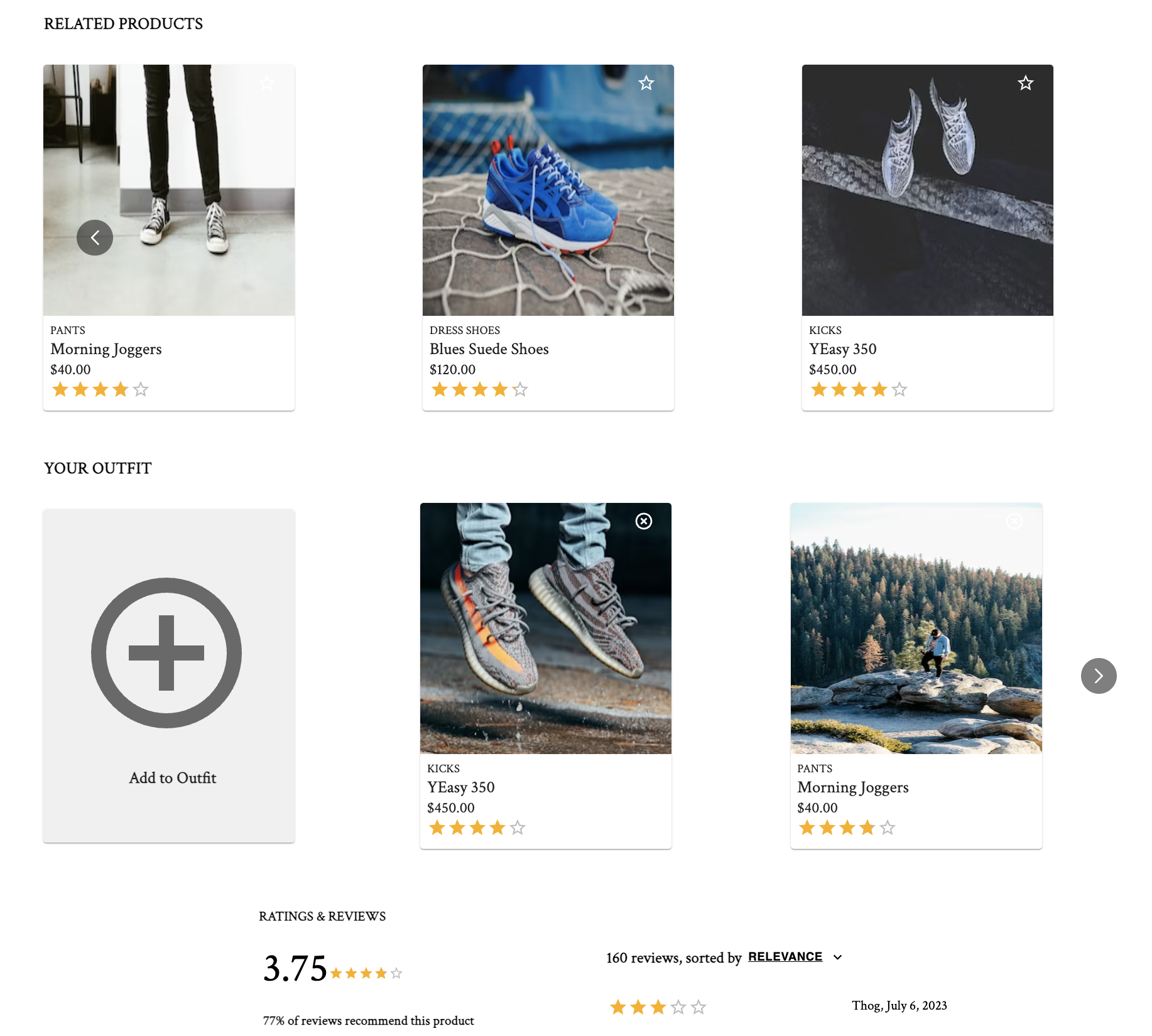Viewport: 1152px width, 1036px height.
Task: Open the Blues Suede Shoes product page
Action: pos(489,349)
